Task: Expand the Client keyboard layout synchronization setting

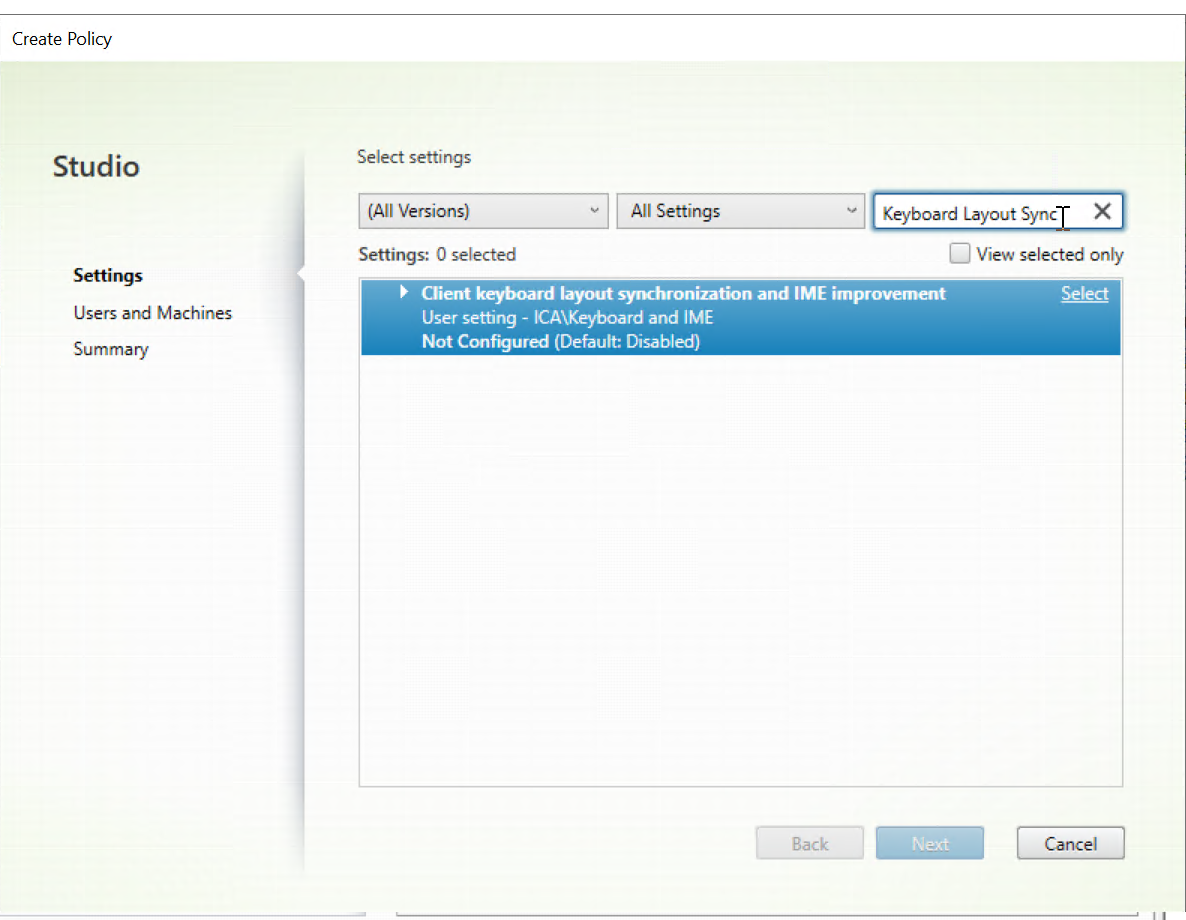Action: pyautogui.click(x=403, y=292)
